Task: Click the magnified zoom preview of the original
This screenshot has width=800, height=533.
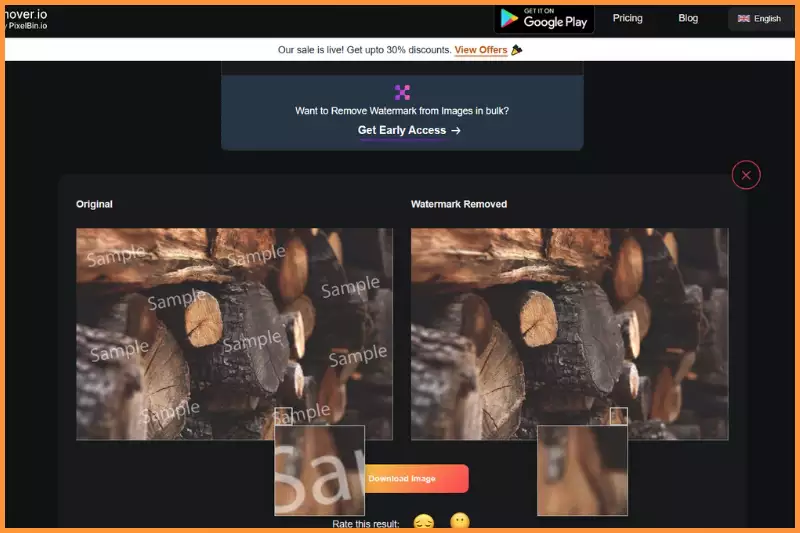Action: (x=319, y=470)
